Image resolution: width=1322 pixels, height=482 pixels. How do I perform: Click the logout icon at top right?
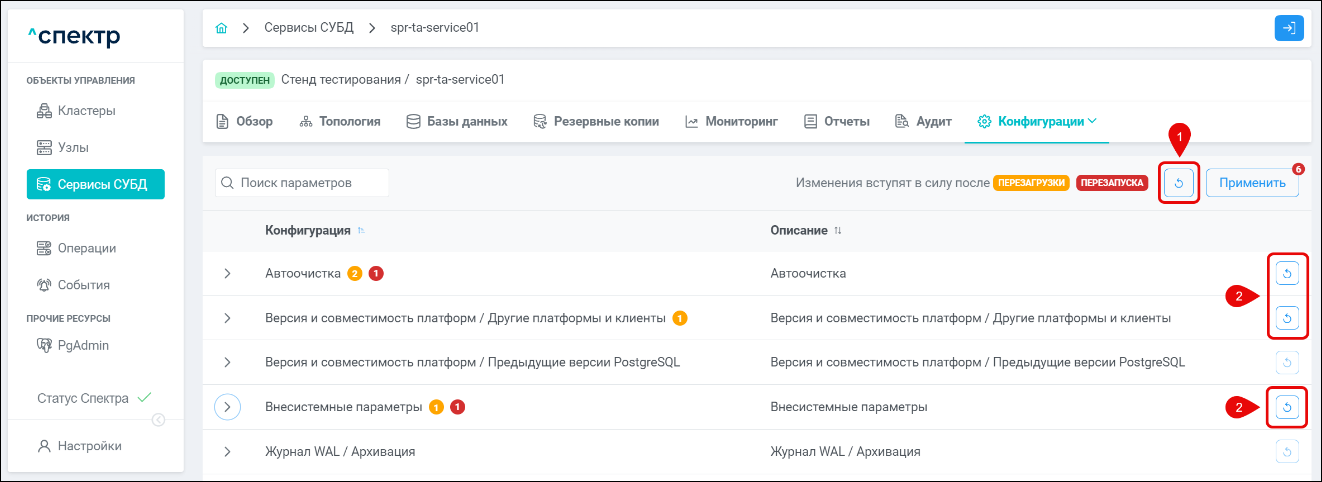pos(1289,28)
